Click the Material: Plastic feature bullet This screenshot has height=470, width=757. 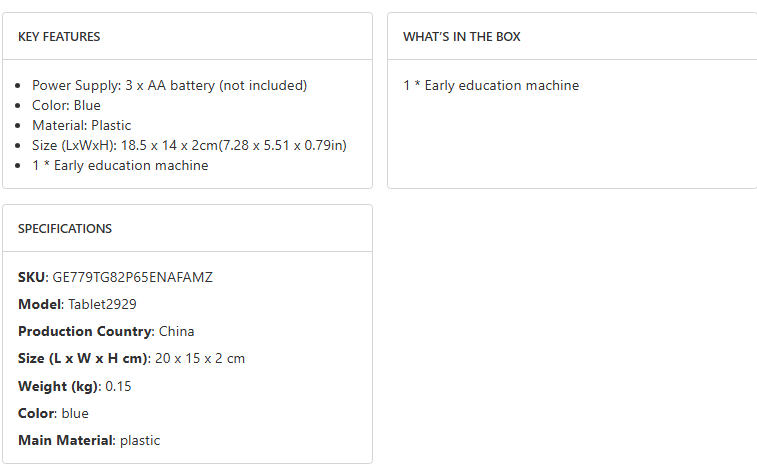81,126
